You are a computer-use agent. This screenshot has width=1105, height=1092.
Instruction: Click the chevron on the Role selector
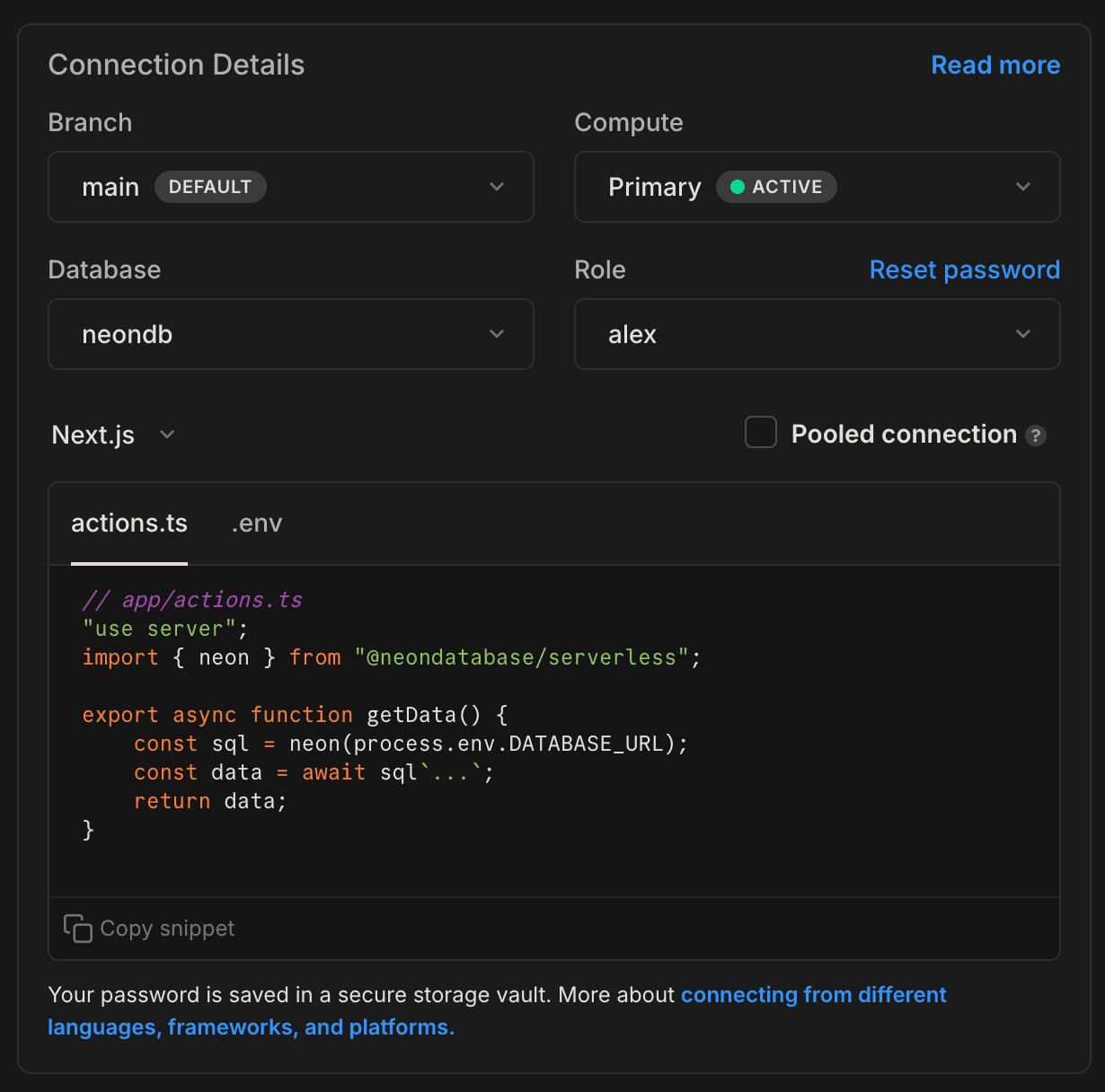(1023, 333)
